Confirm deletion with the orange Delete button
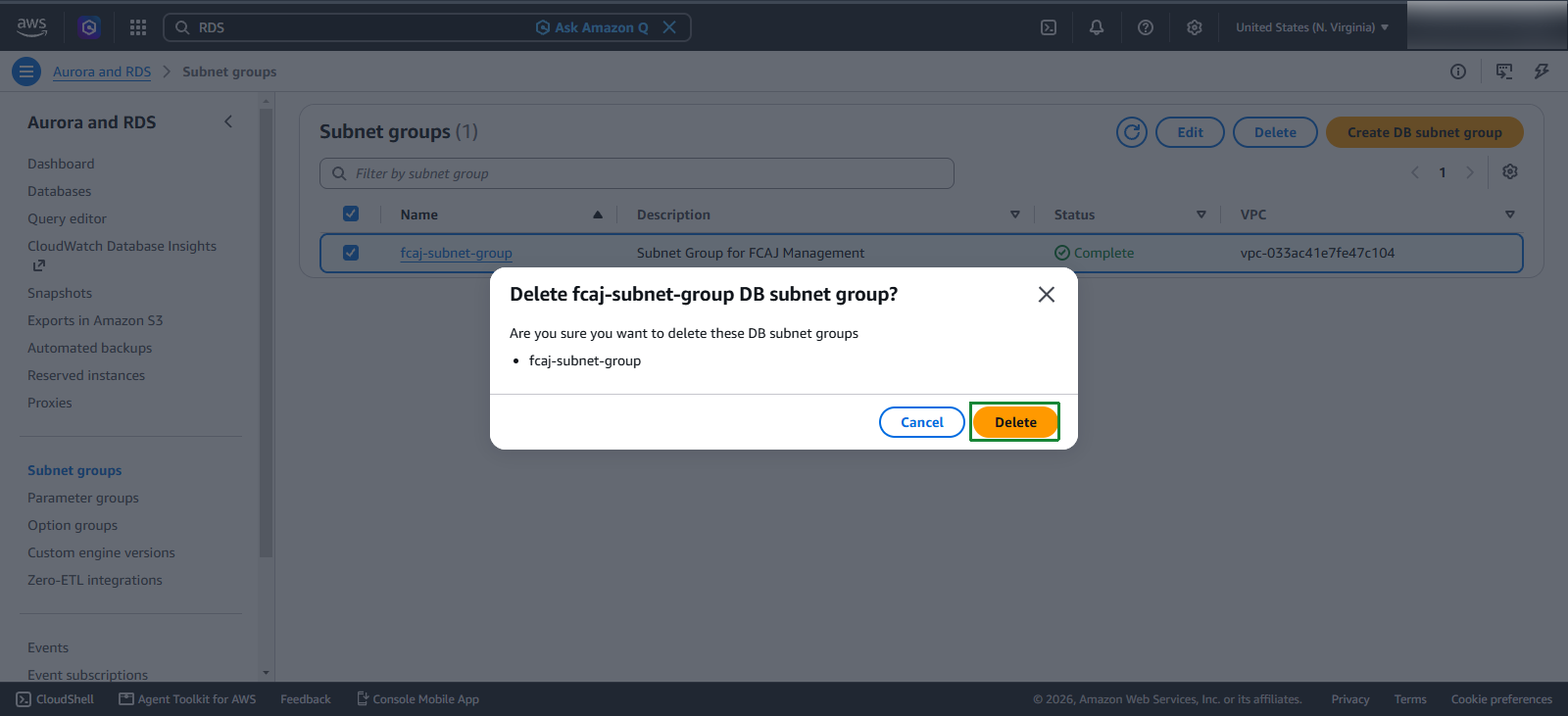 tap(1015, 422)
